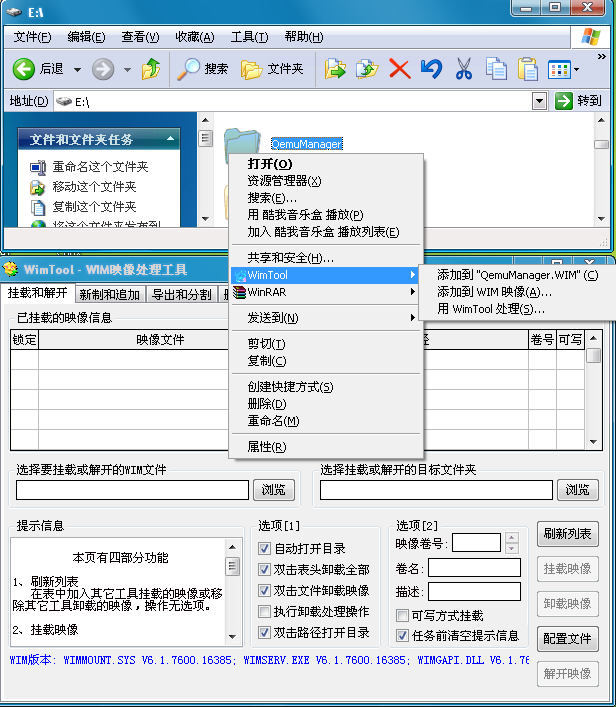Click the Back (后退) arrow icon

(25, 69)
